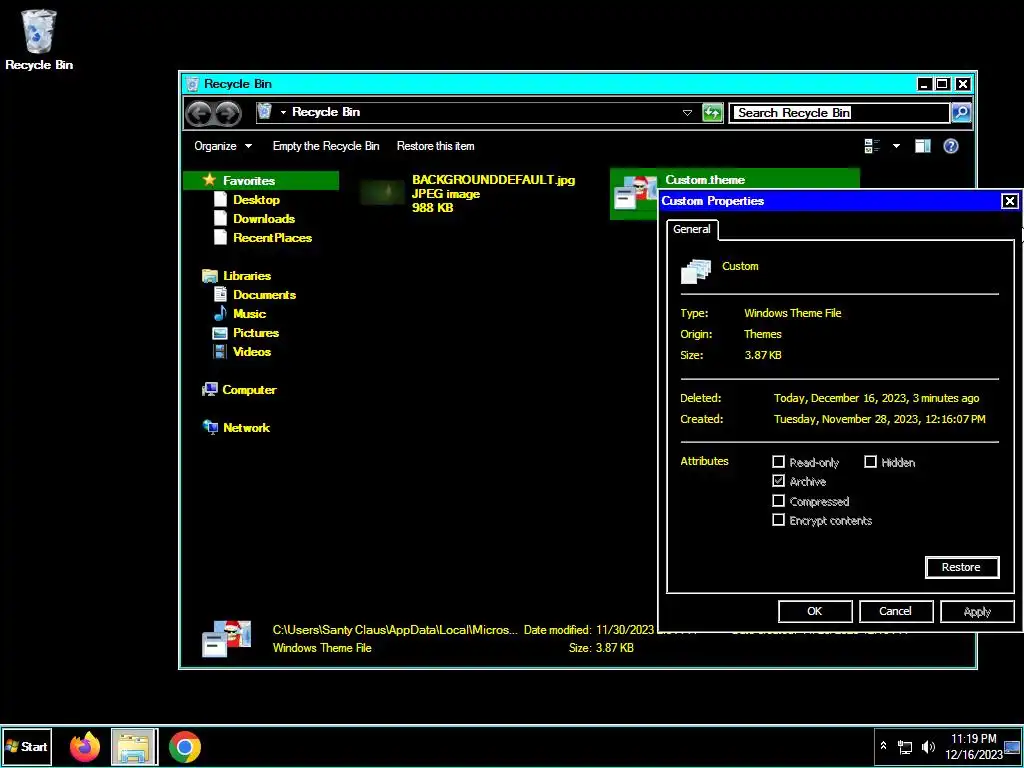Click the Network icon in sidebar
This screenshot has height=768, width=1024.
point(210,428)
